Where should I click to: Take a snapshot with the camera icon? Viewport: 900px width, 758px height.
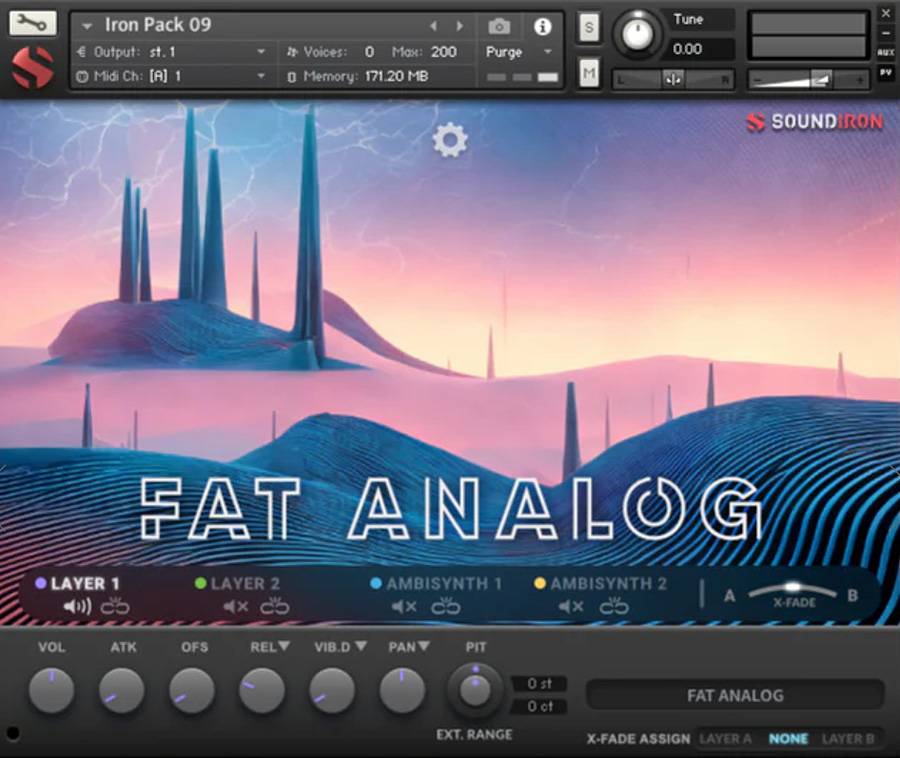[x=499, y=26]
